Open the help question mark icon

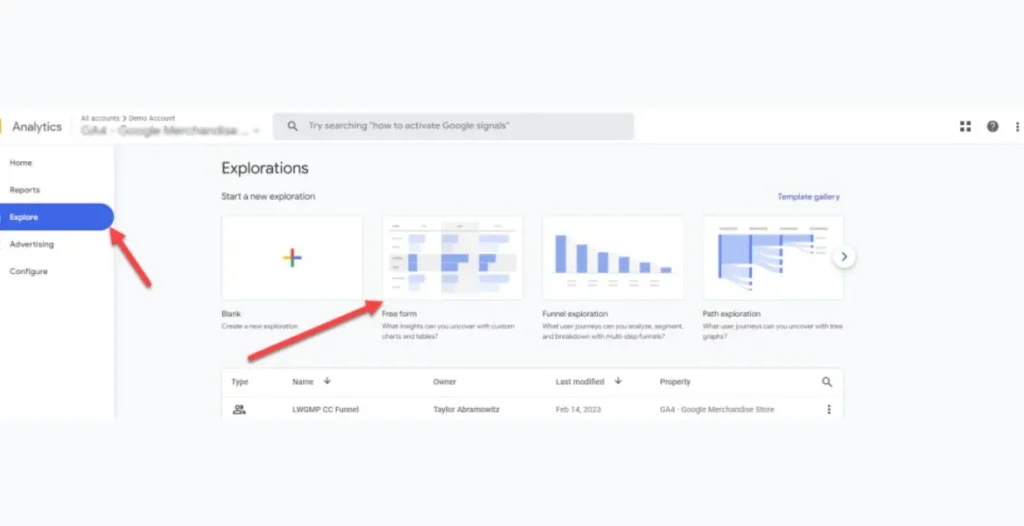(x=992, y=127)
